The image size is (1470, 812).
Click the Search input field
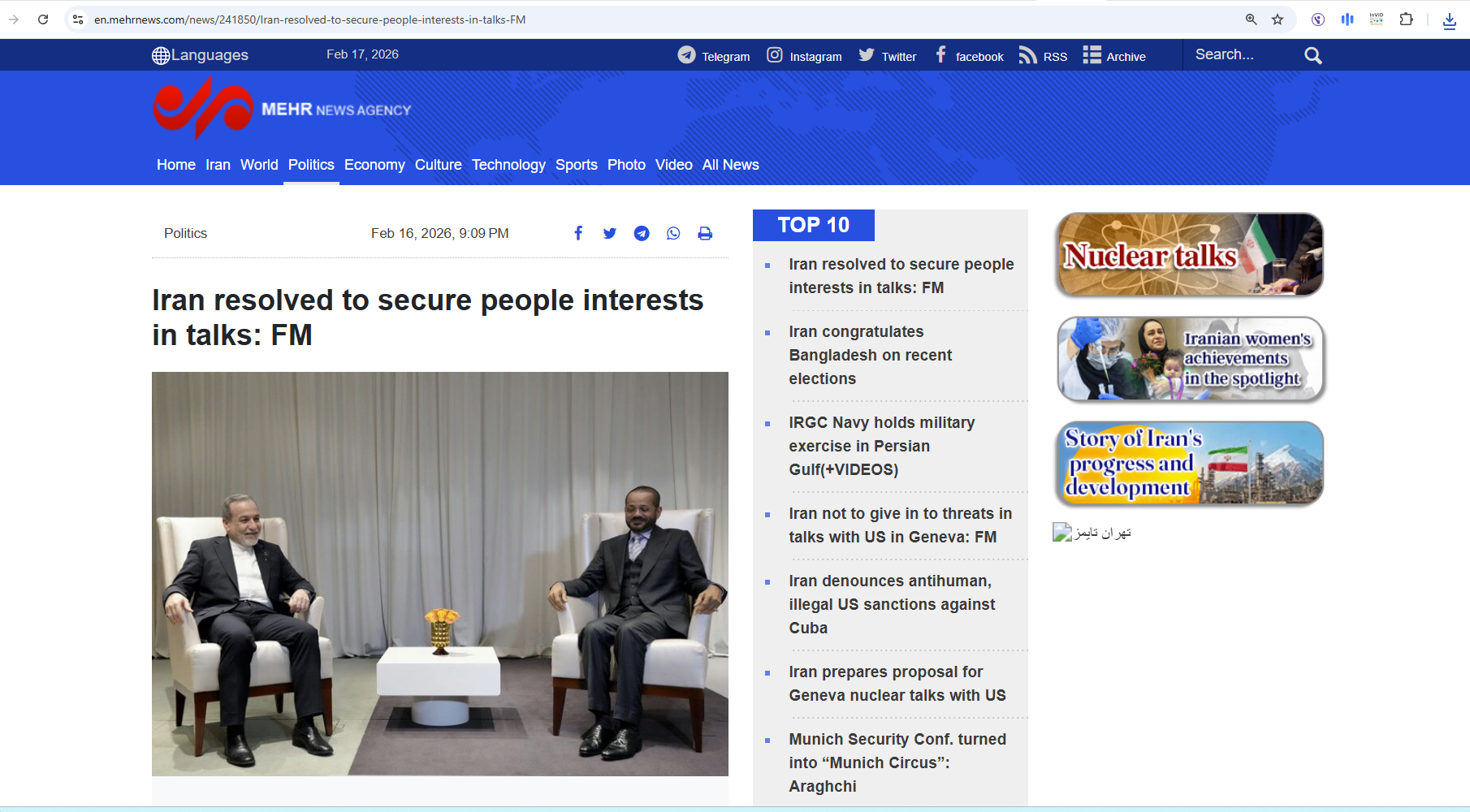1243,55
